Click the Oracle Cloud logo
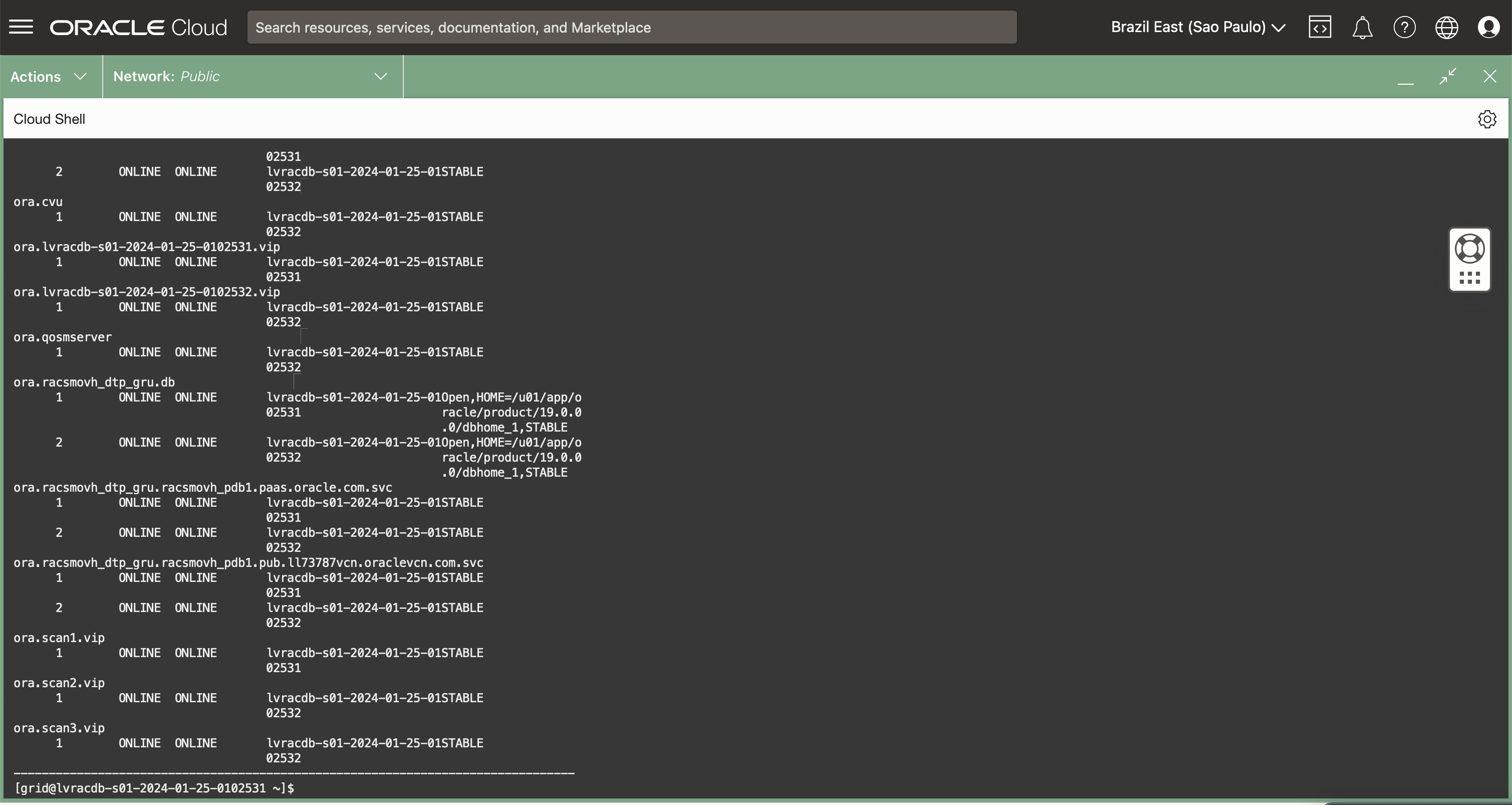 pos(138,28)
